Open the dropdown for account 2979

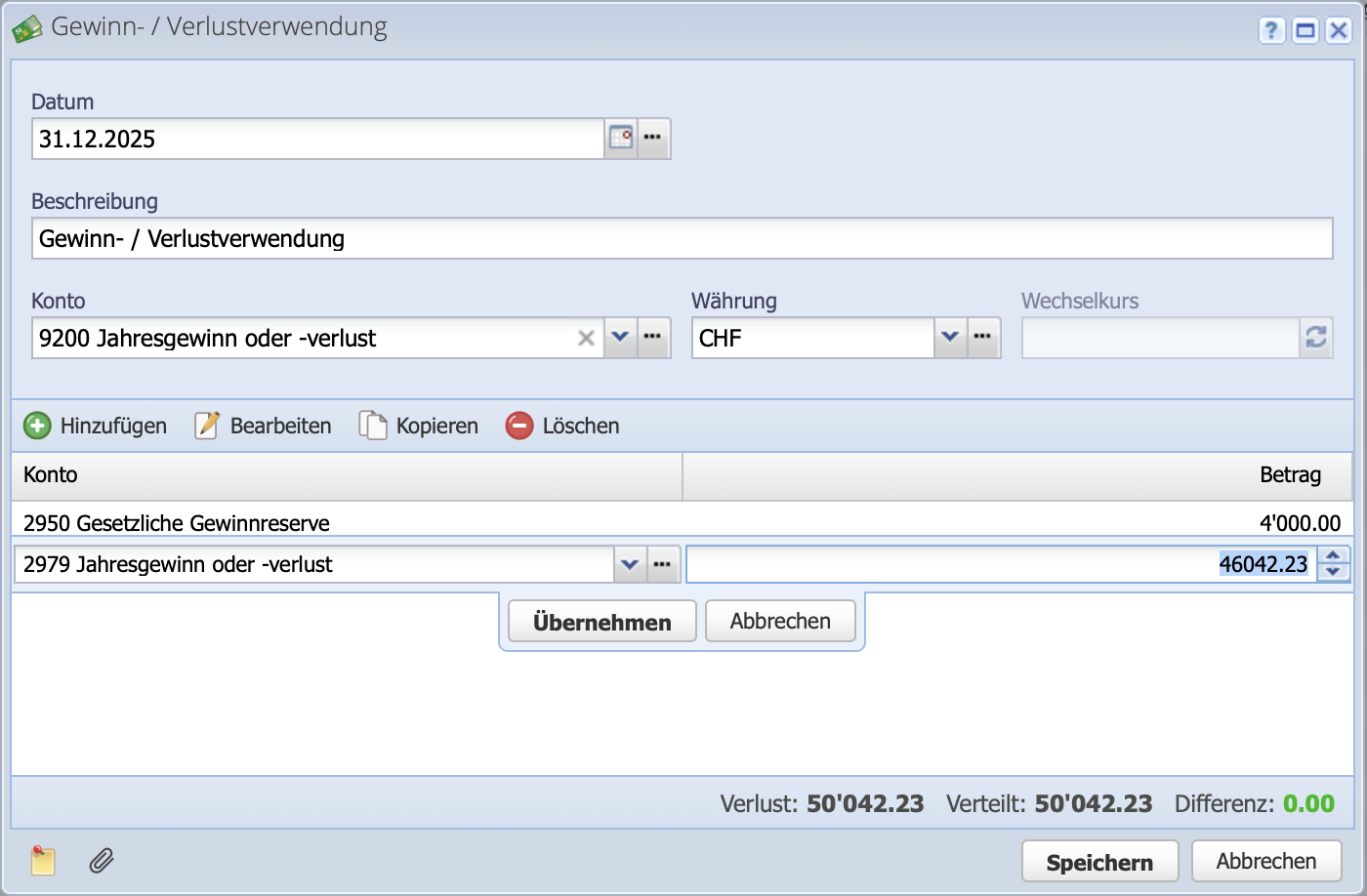tap(630, 564)
